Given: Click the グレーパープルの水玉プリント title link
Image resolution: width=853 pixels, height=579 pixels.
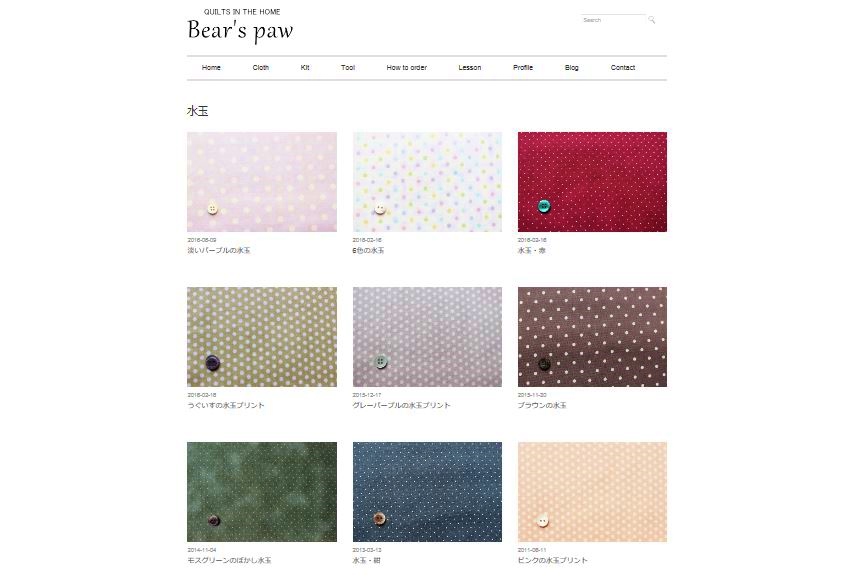Looking at the screenshot, I should pyautogui.click(x=401, y=405).
